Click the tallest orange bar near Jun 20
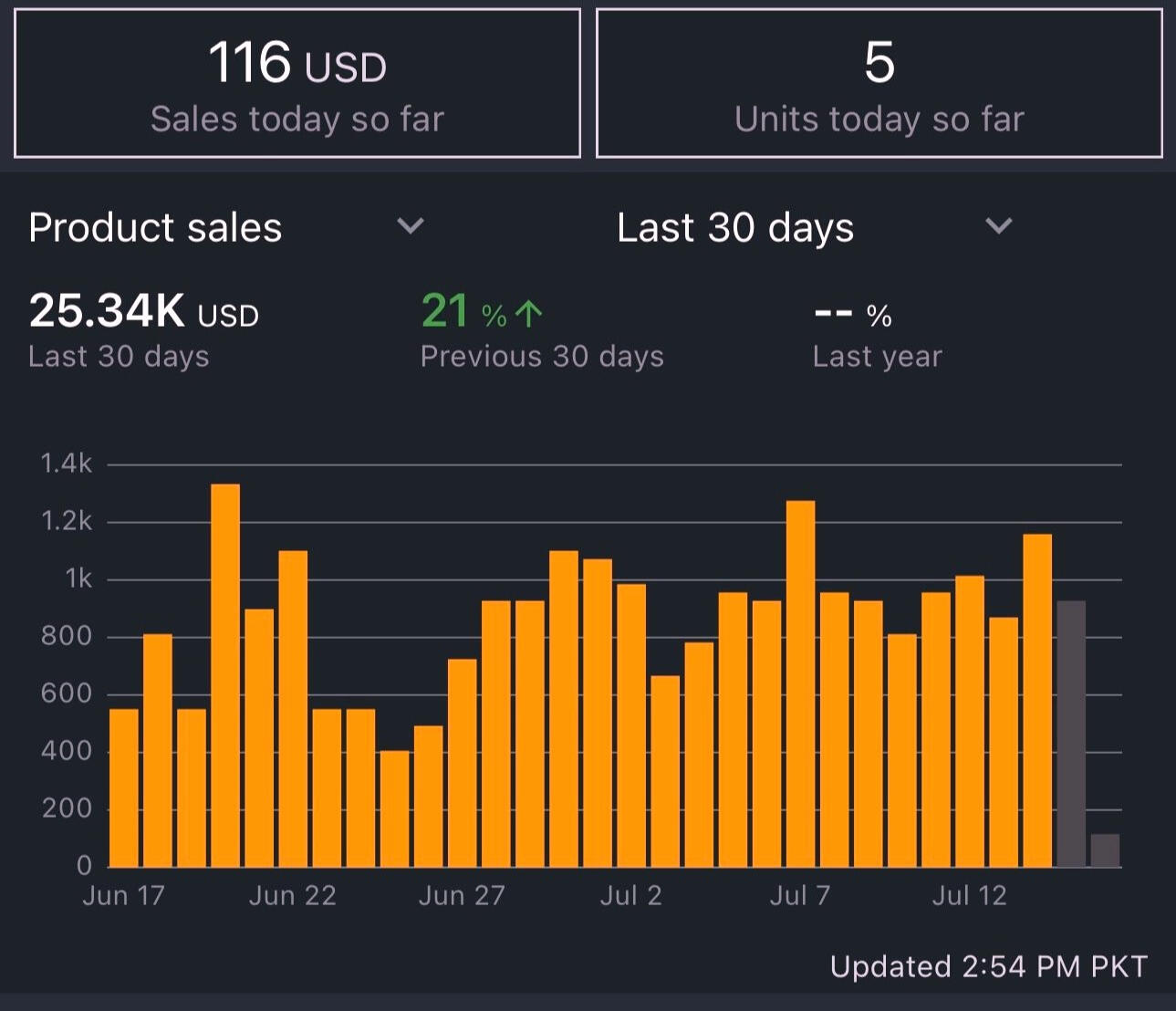This screenshot has height=1011, width=1176. coord(225,675)
